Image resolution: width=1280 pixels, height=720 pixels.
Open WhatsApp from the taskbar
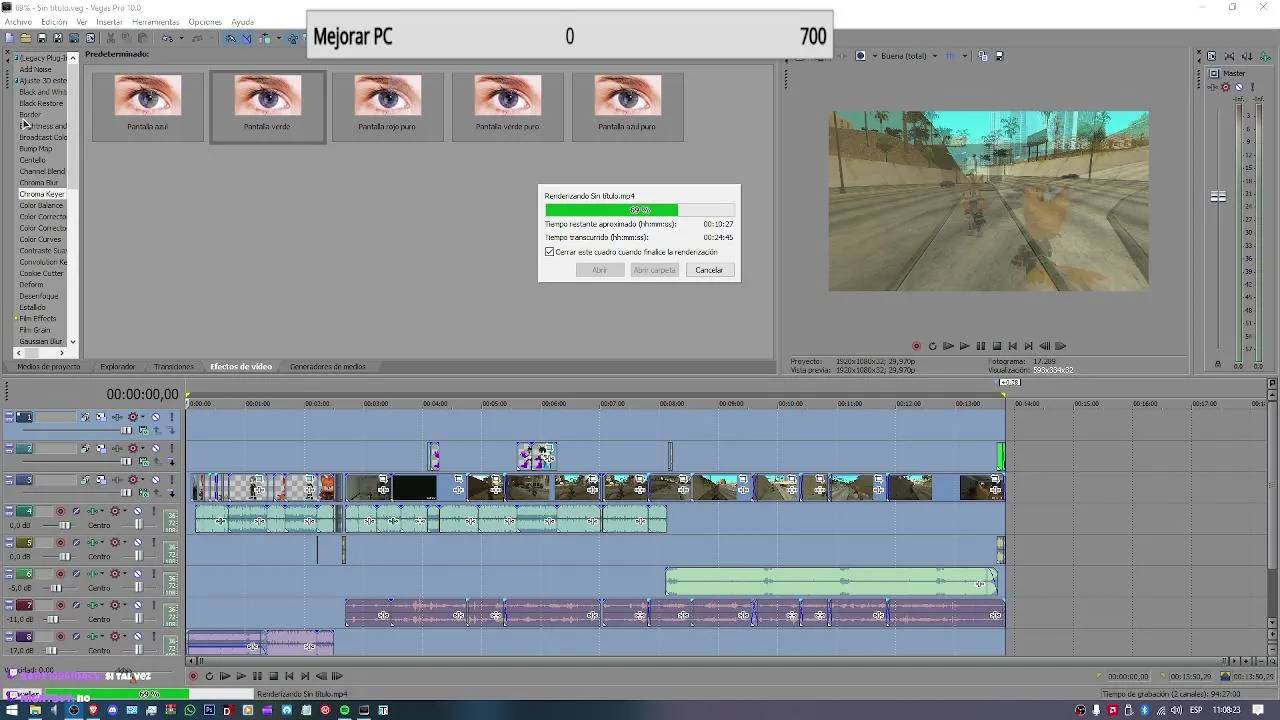(x=190, y=710)
